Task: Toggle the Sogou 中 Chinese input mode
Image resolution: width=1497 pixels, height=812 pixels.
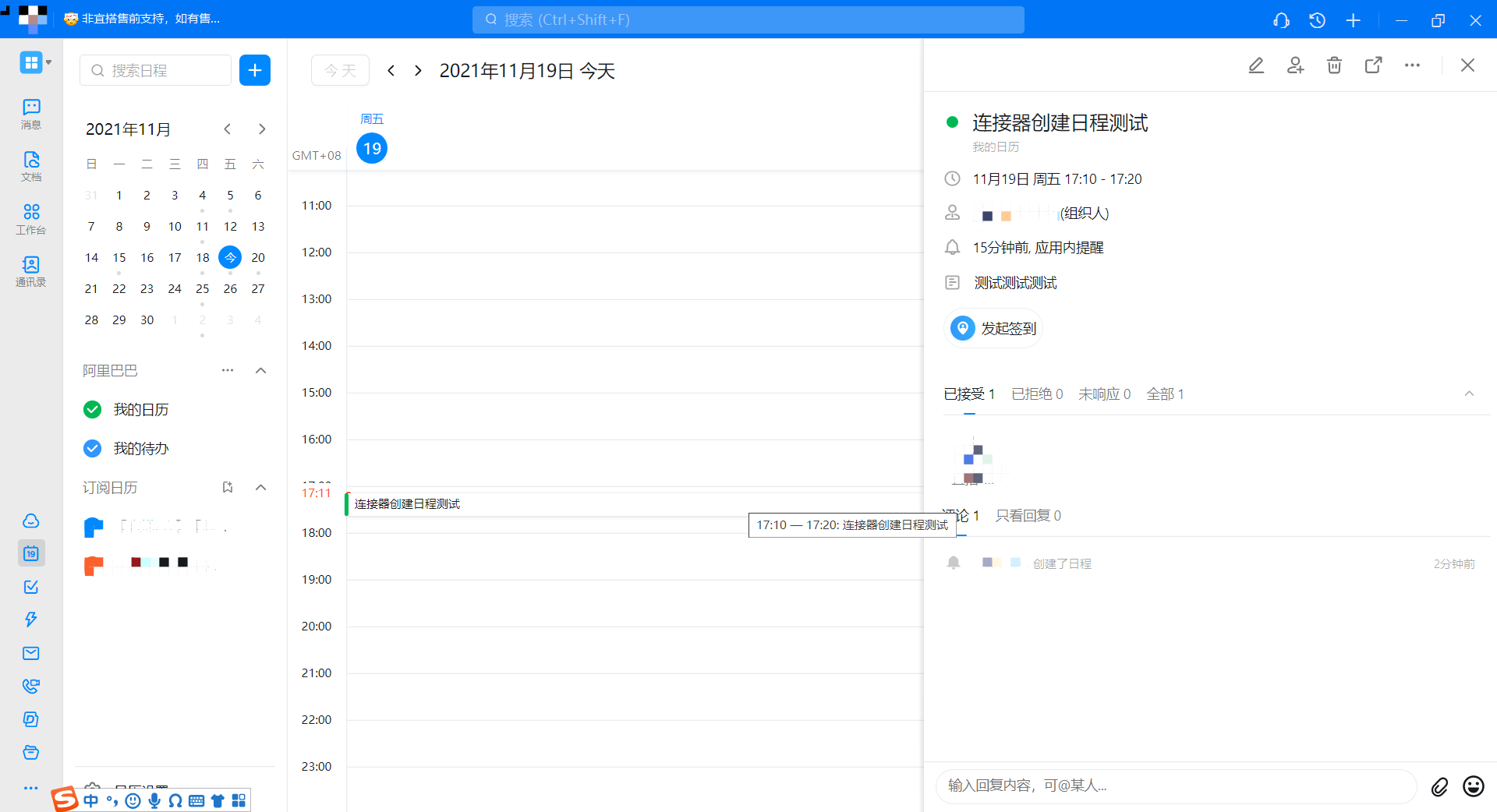Action: click(x=91, y=800)
